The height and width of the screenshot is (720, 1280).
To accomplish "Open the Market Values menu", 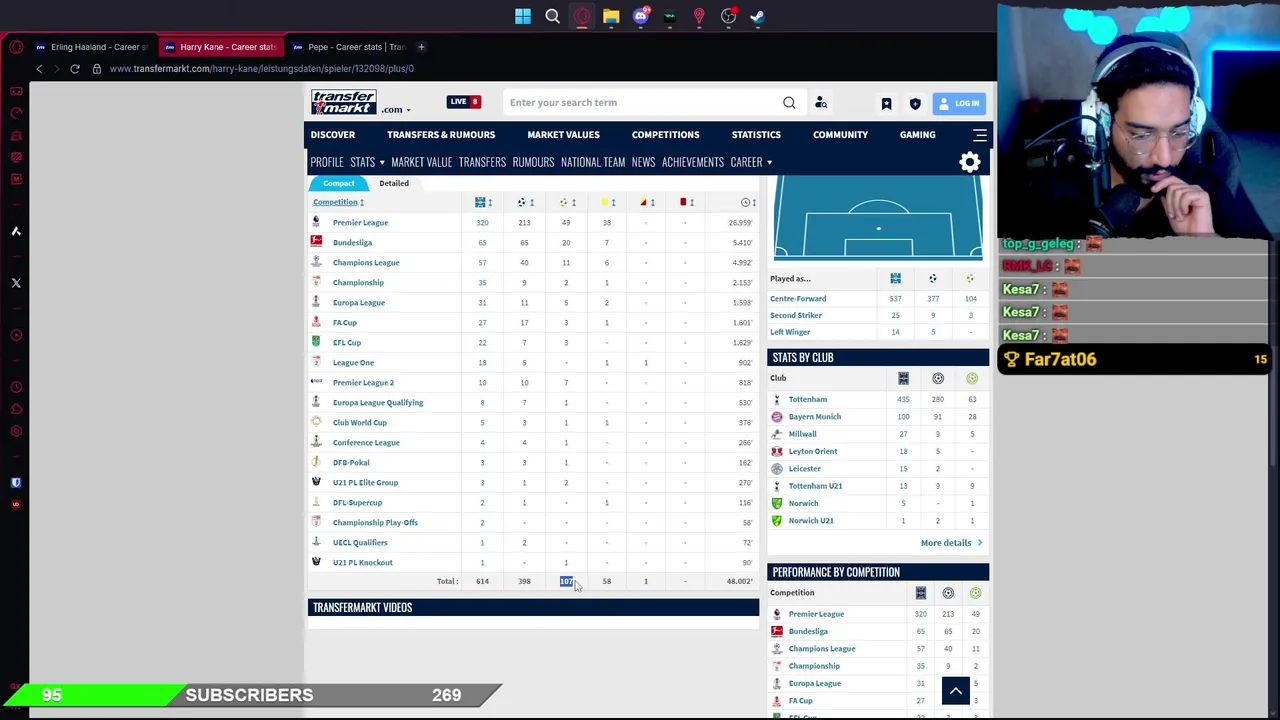I will tap(563, 135).
